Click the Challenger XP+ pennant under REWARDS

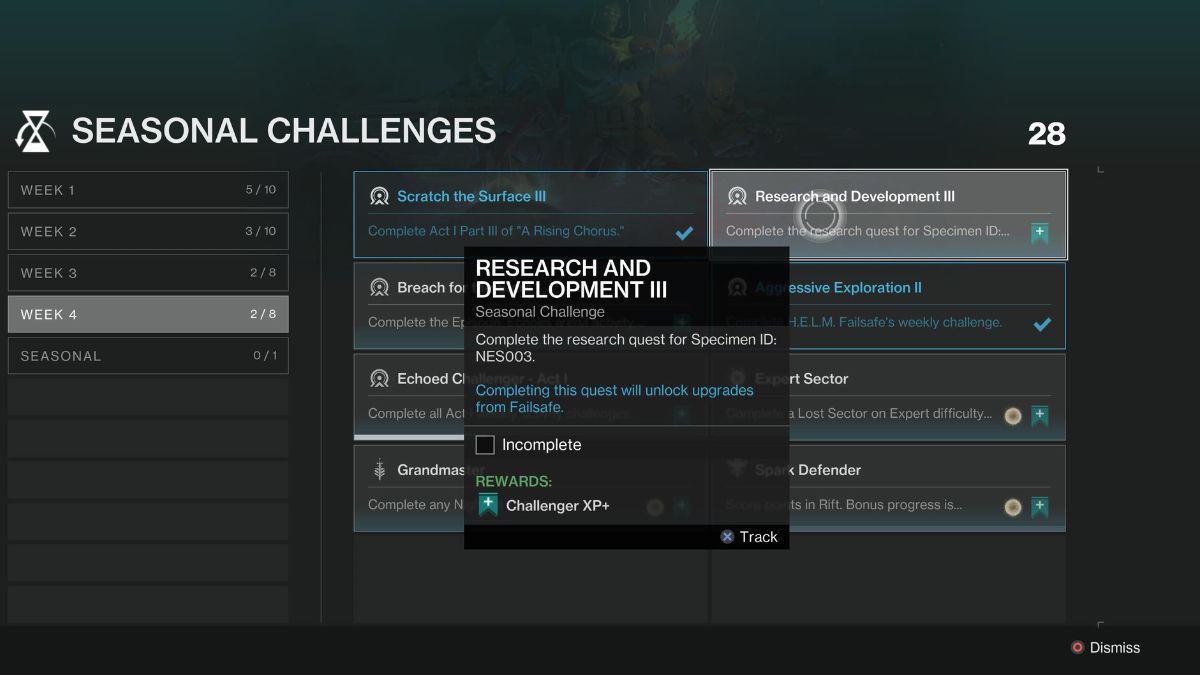point(489,505)
